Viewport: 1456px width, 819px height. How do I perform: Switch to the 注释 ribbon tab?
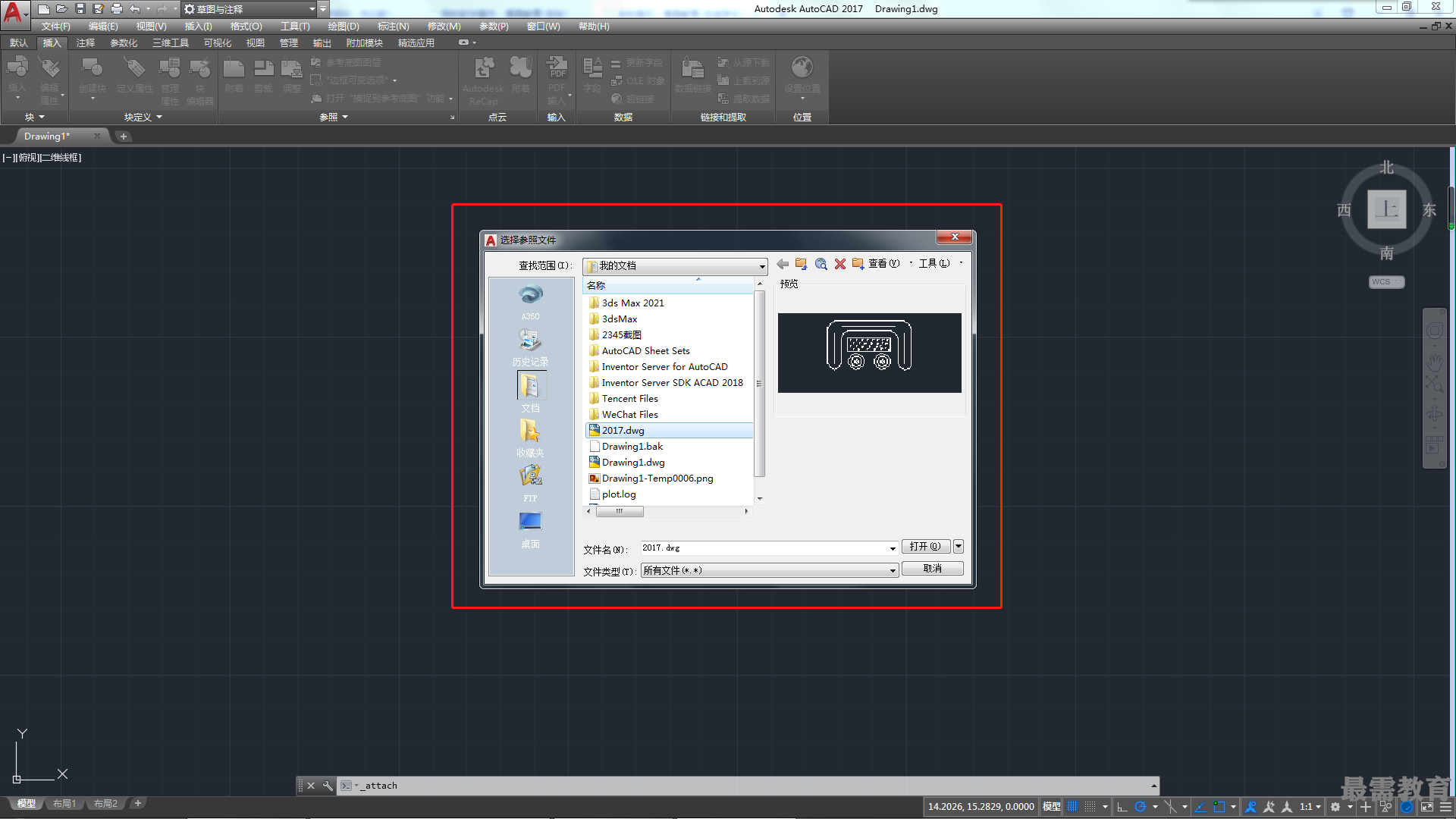tap(86, 43)
